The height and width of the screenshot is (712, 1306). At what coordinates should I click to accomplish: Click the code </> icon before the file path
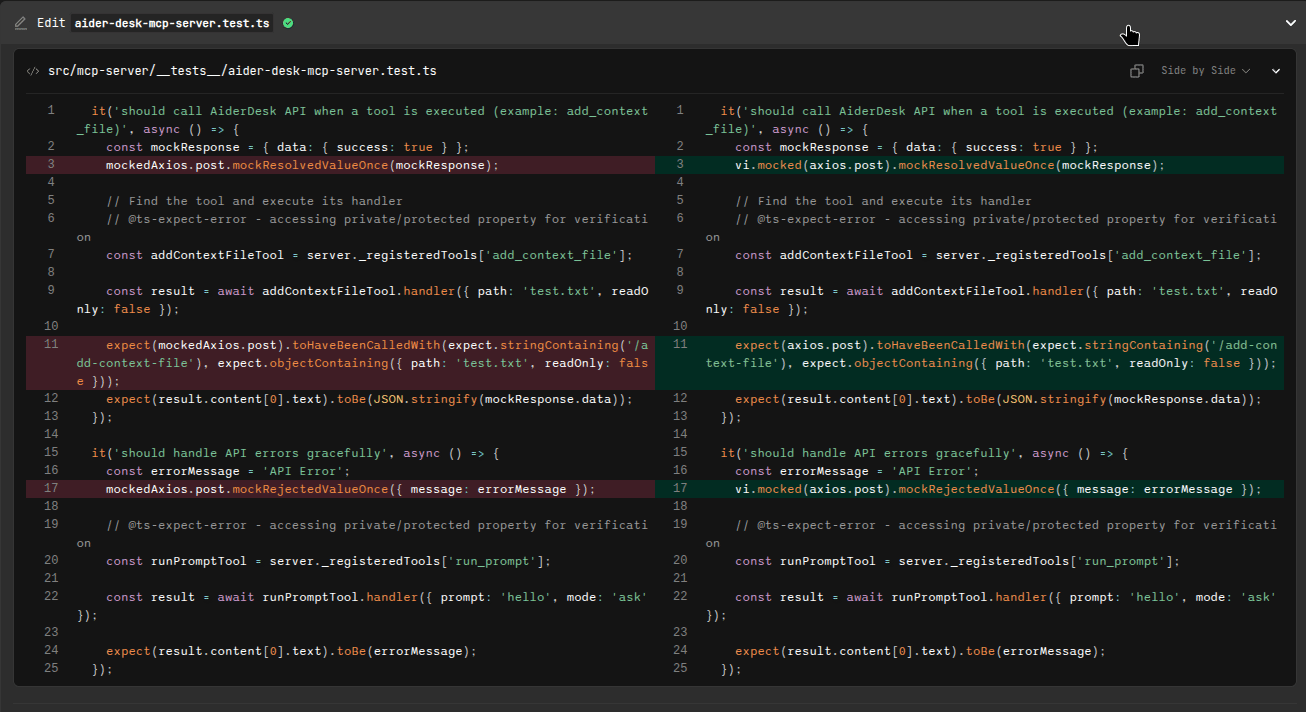click(x=33, y=71)
